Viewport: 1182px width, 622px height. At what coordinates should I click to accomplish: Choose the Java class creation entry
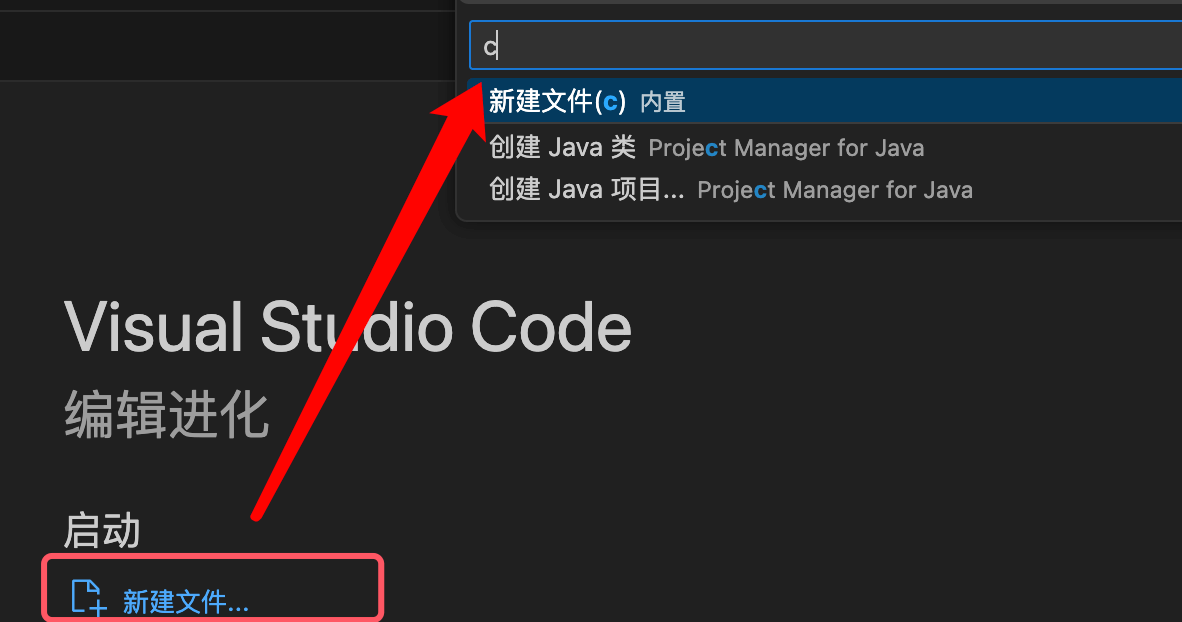tap(562, 147)
